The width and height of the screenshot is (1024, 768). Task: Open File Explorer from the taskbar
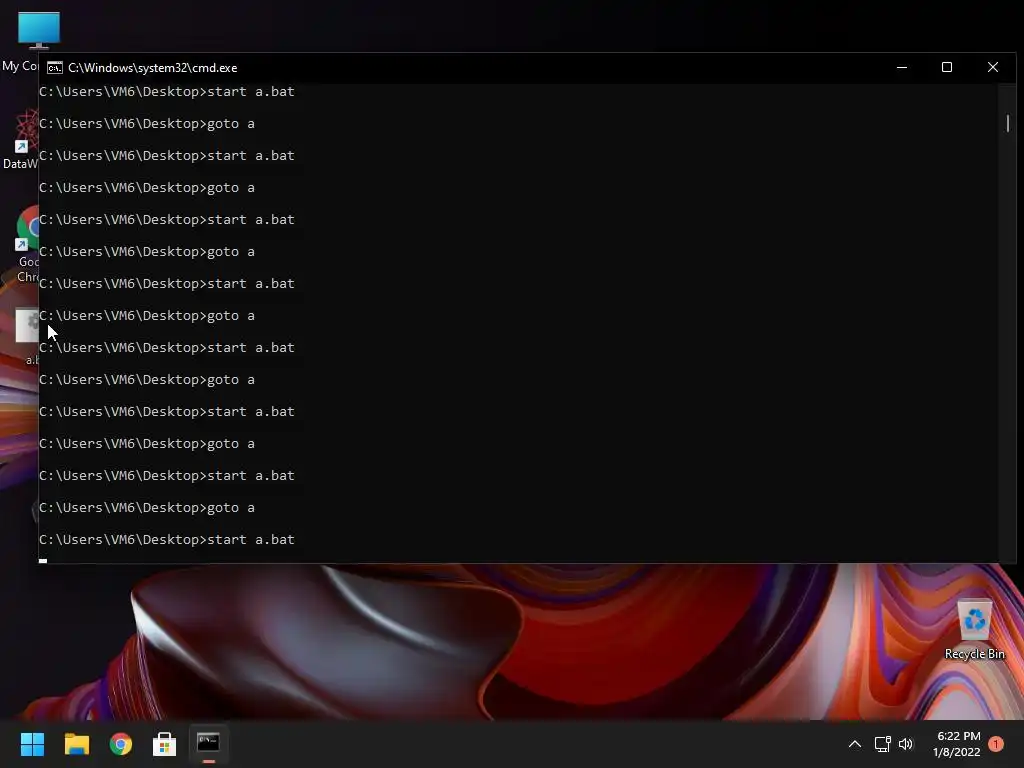76,744
